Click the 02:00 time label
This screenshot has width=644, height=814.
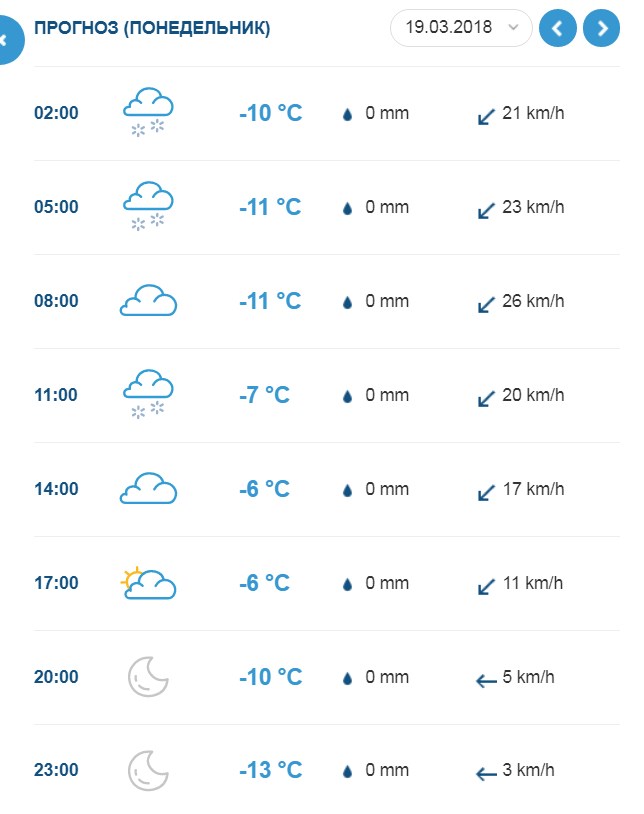(x=56, y=113)
